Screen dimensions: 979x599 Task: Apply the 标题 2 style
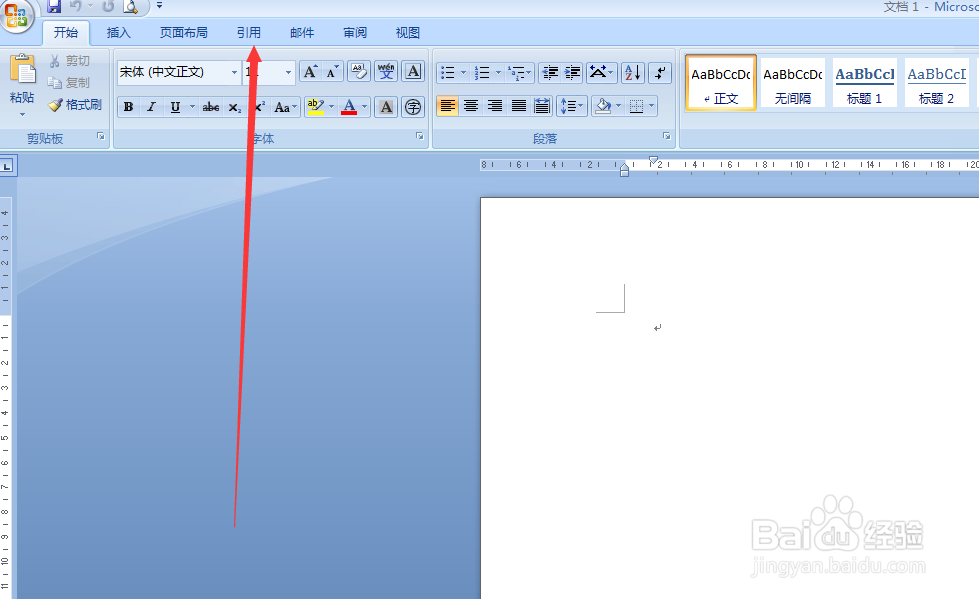click(937, 82)
